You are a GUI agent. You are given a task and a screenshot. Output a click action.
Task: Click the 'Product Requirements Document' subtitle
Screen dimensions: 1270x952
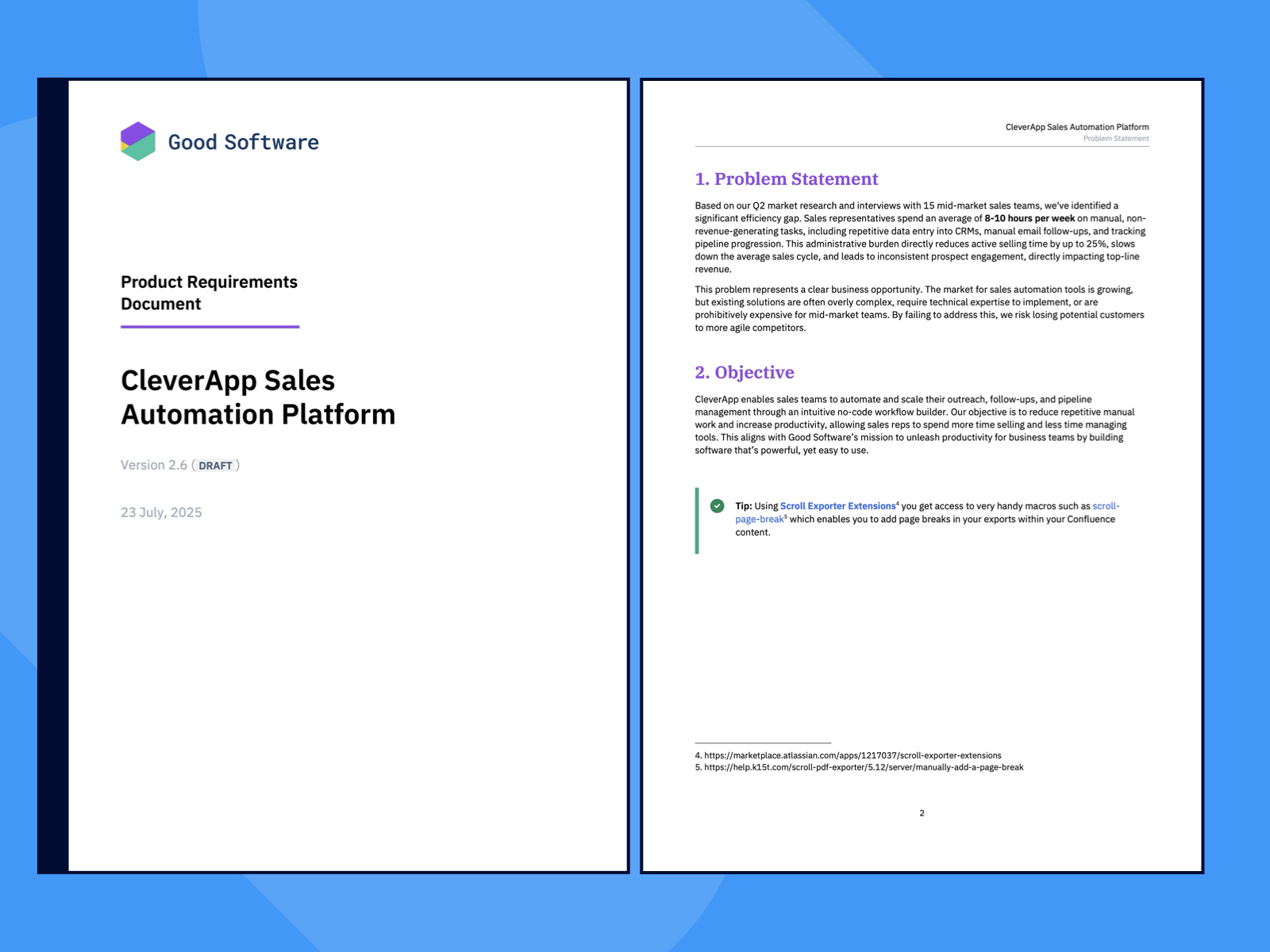[209, 293]
